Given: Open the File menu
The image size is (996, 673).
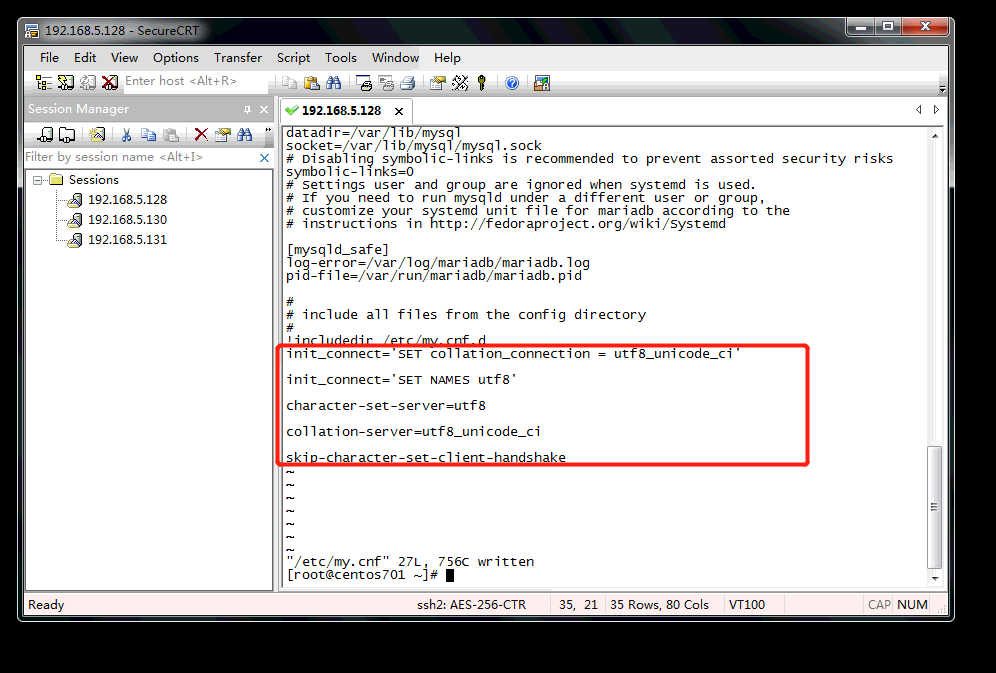Looking at the screenshot, I should (49, 58).
